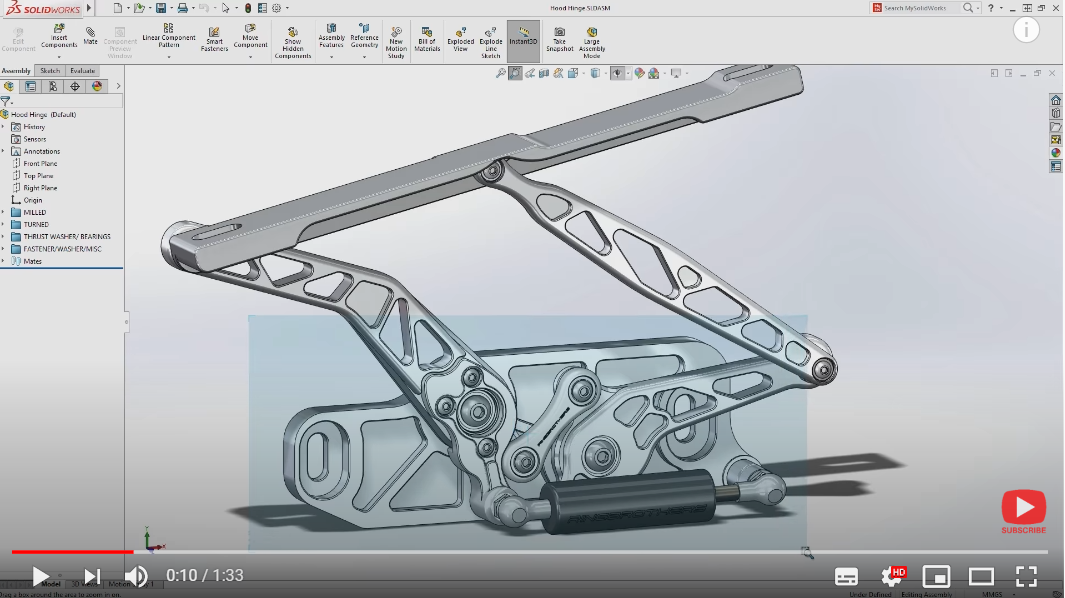1065x598 pixels.
Task: Toggle Zoom to Area tool
Action: click(515, 73)
